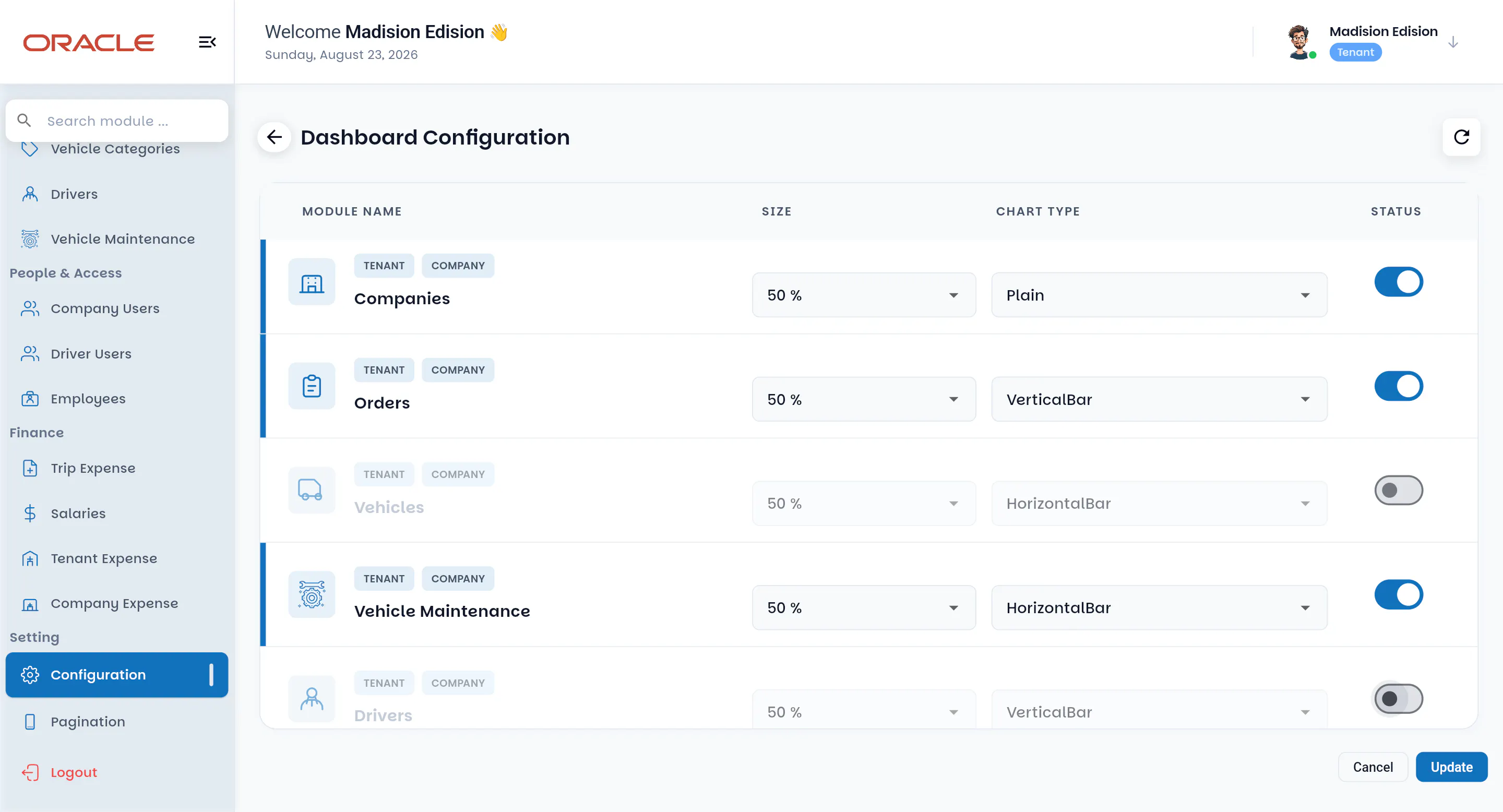Click the Configuration gear icon
The image size is (1503, 812).
point(30,674)
